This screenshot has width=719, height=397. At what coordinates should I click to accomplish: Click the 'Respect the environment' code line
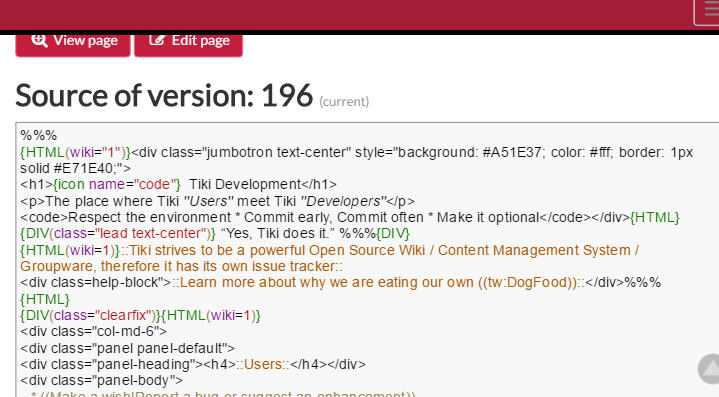coord(349,217)
